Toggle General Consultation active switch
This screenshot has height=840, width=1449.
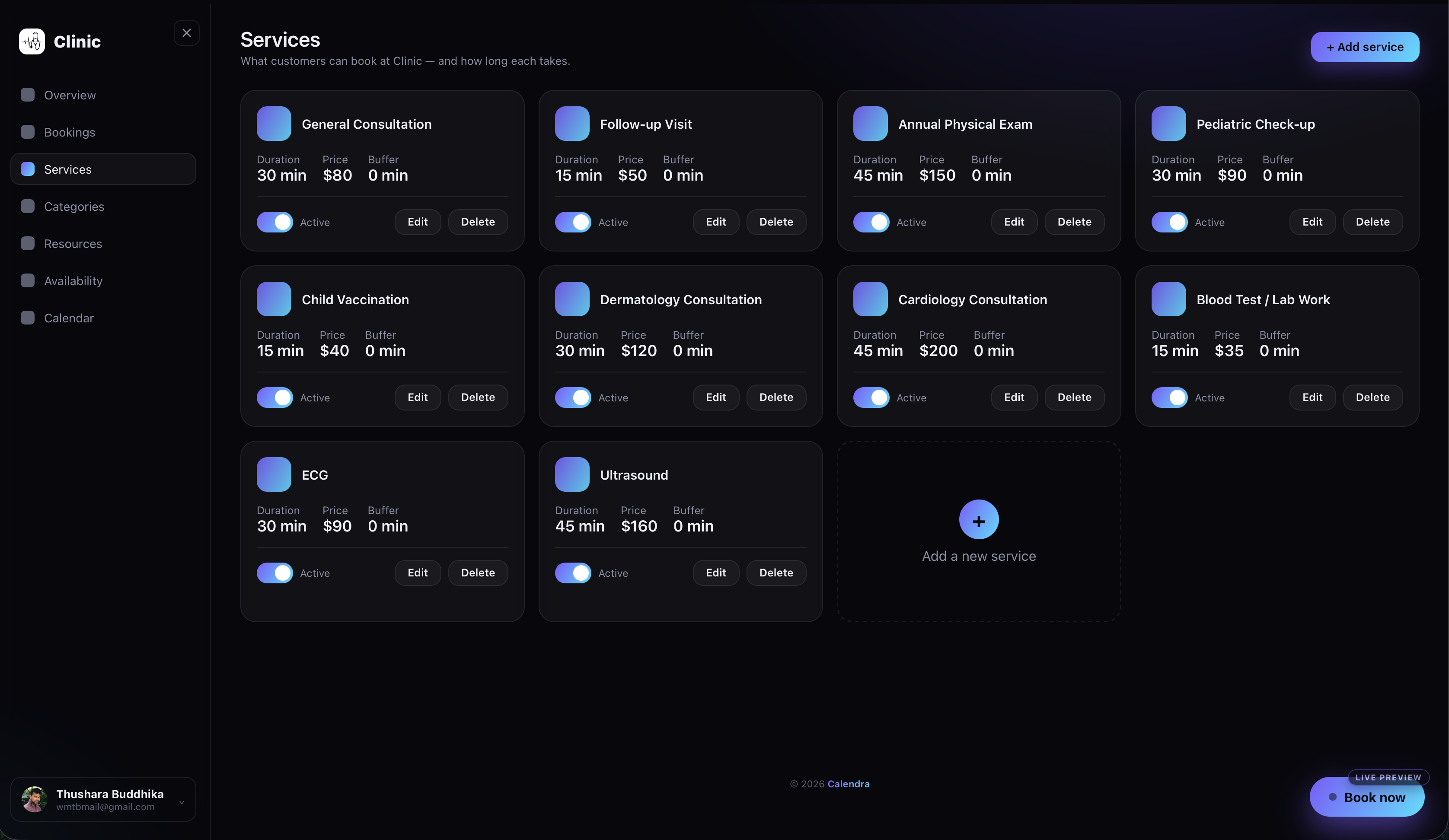pyautogui.click(x=275, y=222)
